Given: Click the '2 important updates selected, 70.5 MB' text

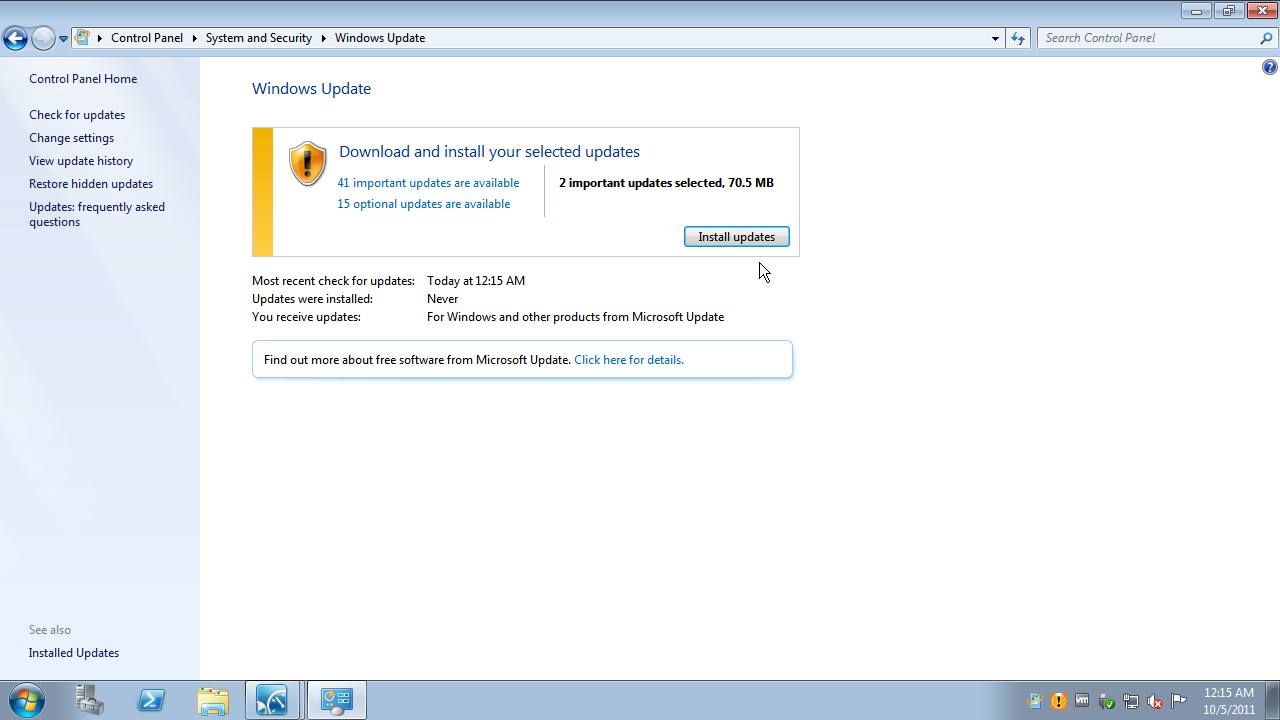Looking at the screenshot, I should coord(666,183).
